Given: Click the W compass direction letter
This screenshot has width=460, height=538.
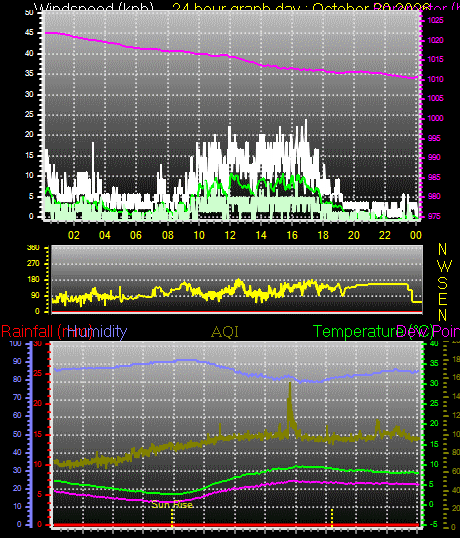Looking at the screenshot, I should pyautogui.click(x=445, y=266).
